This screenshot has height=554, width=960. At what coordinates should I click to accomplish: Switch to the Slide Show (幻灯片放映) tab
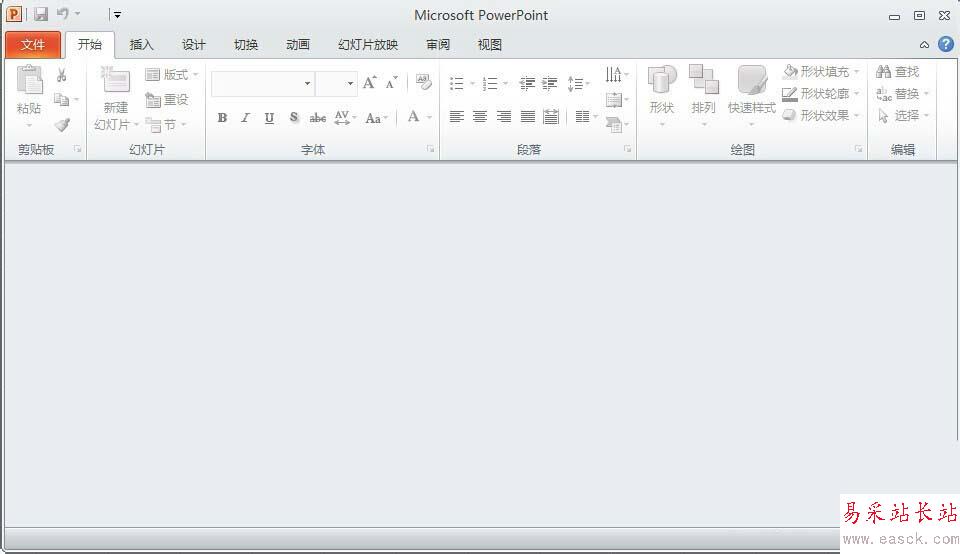[x=368, y=45]
